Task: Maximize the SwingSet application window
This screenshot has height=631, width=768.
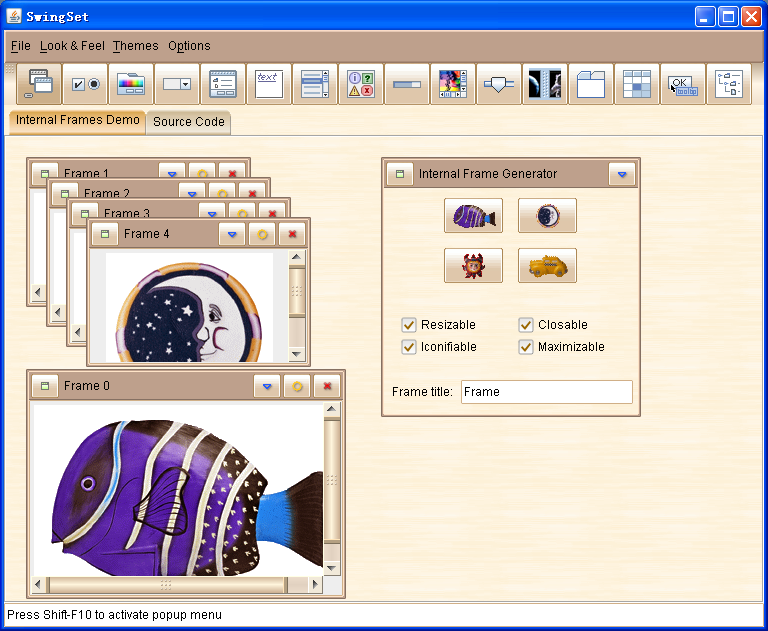Action: [728, 17]
